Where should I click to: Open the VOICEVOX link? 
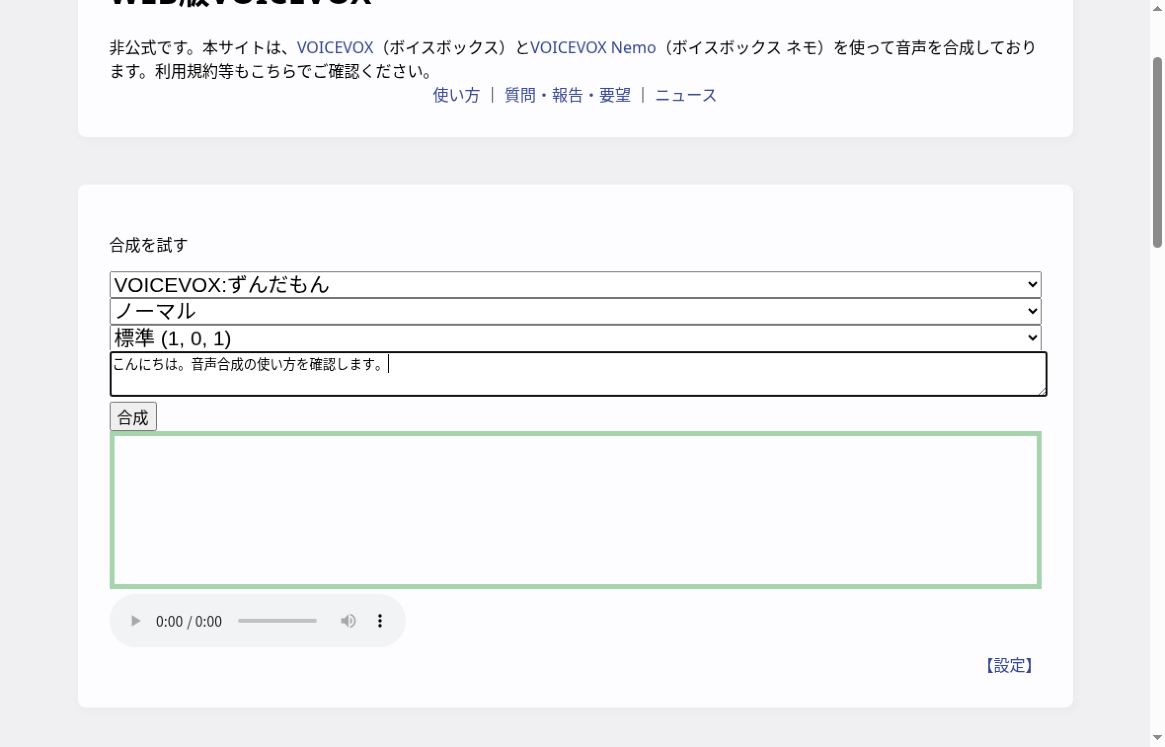point(335,48)
